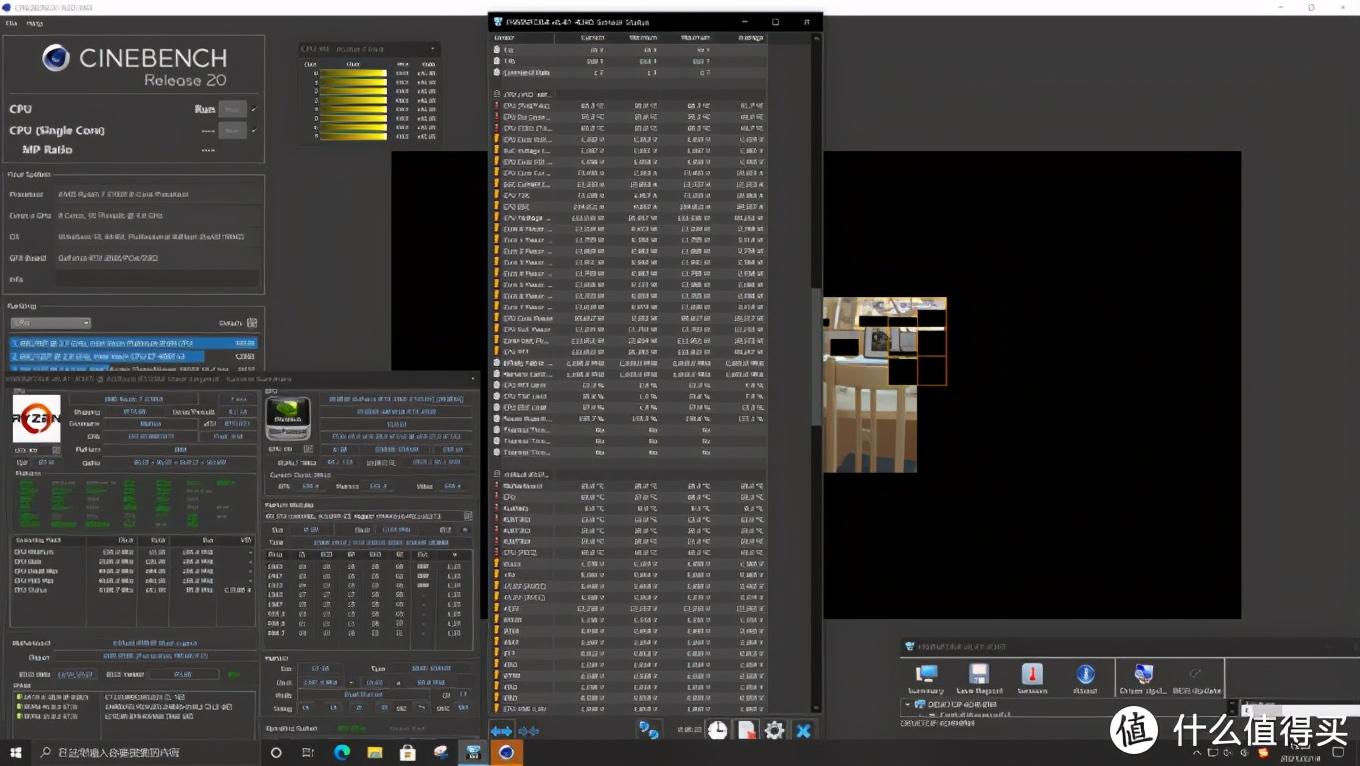The image size is (1360, 766).
Task: Select the DESKTOP computer node in HWiNFO tree
Action: pos(965,704)
